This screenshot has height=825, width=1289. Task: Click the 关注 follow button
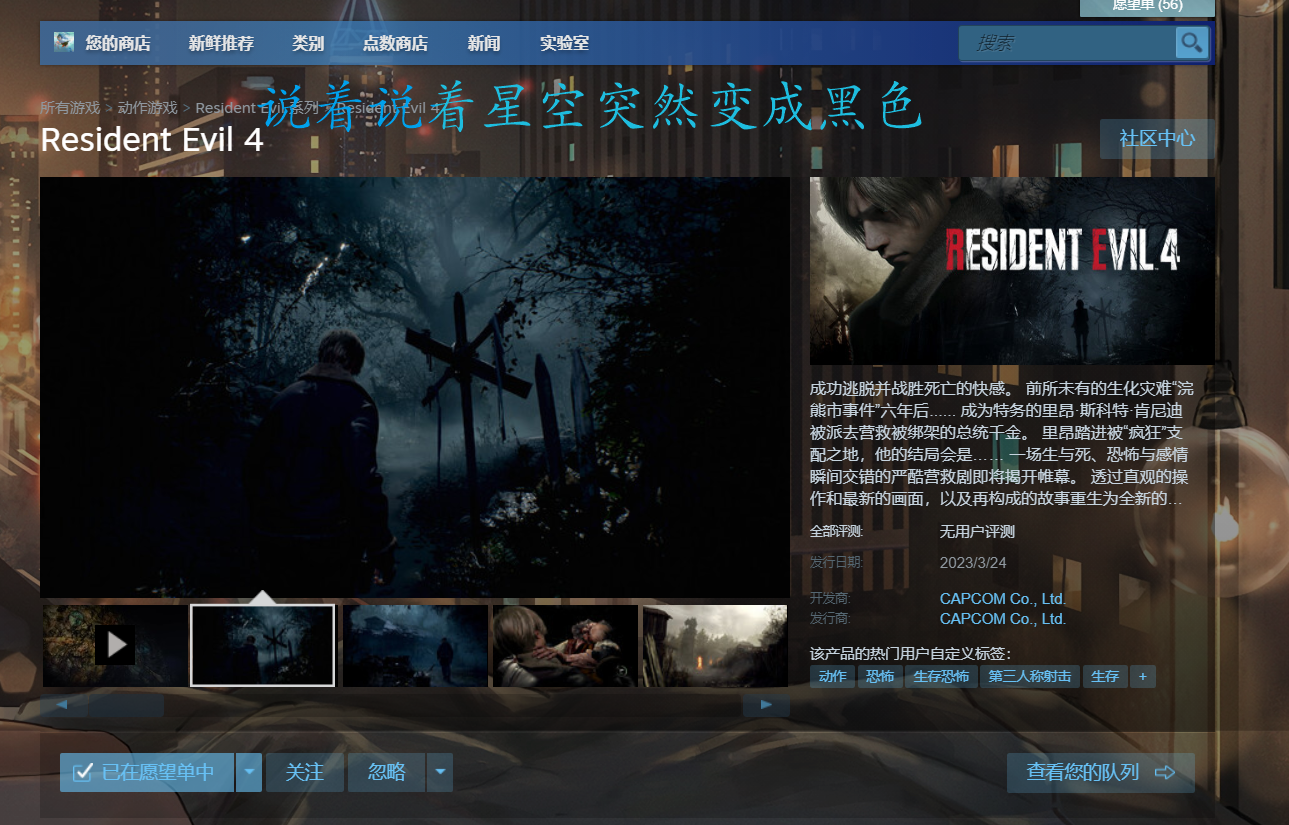pos(305,772)
